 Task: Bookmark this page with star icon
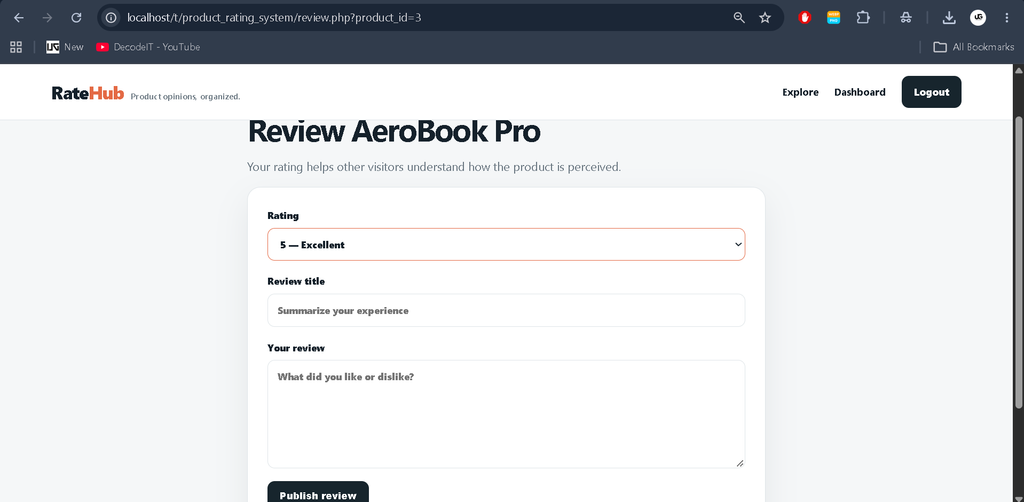(765, 18)
